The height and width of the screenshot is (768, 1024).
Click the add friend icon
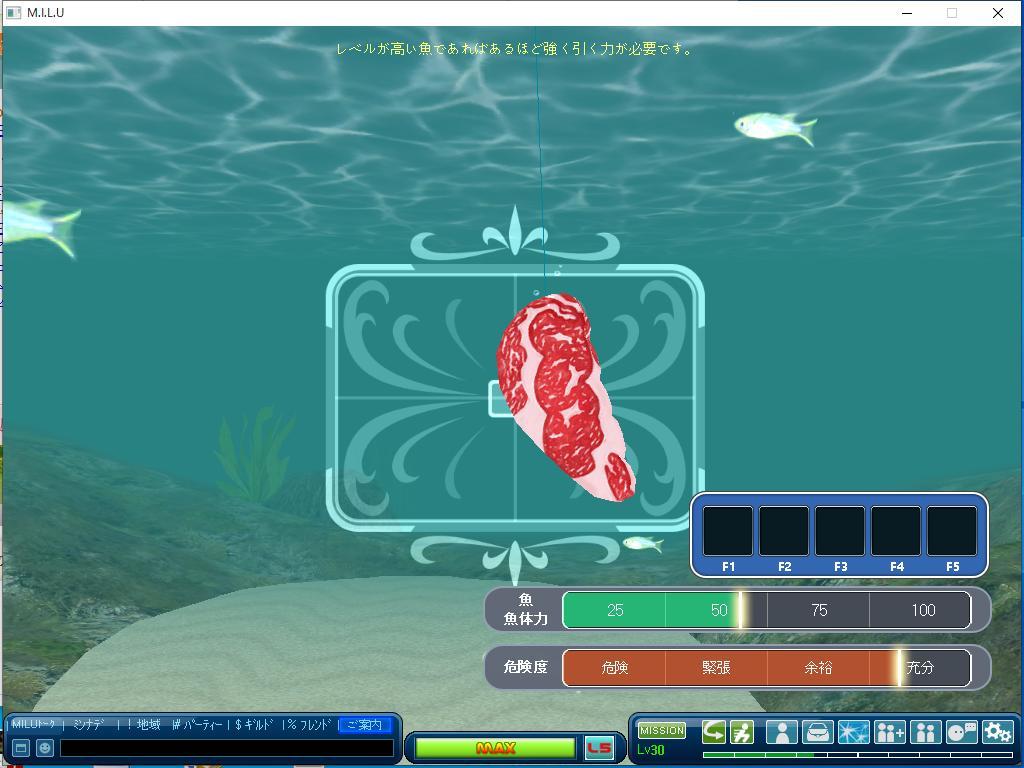pos(889,731)
